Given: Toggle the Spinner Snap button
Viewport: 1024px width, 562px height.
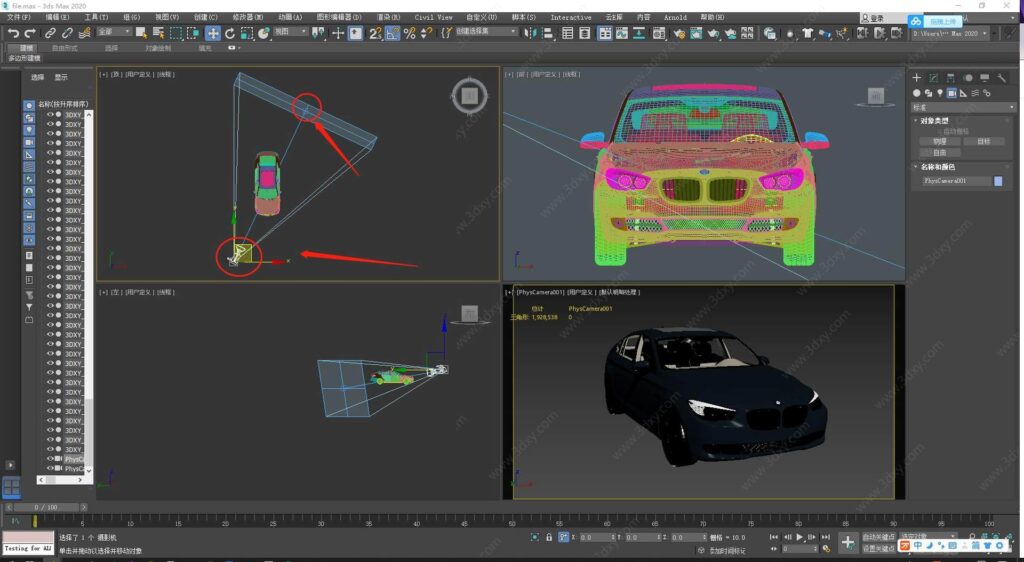Looking at the screenshot, I should 426,33.
